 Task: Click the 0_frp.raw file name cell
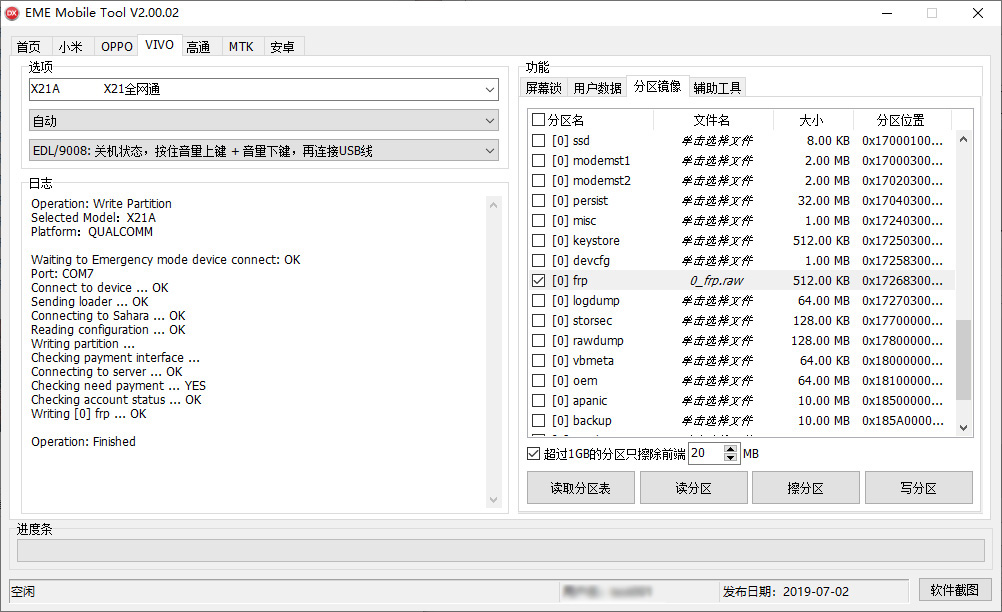point(716,281)
